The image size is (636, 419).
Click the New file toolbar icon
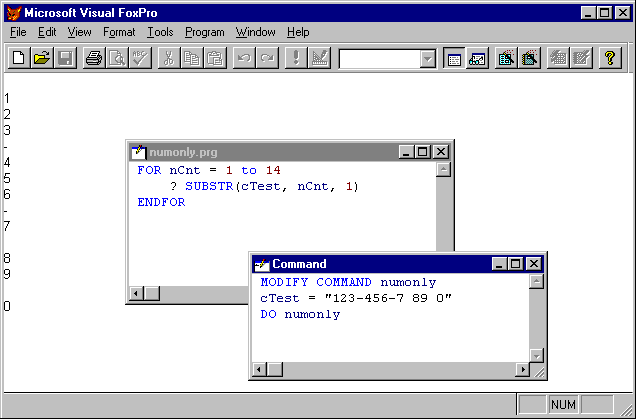tap(19, 58)
